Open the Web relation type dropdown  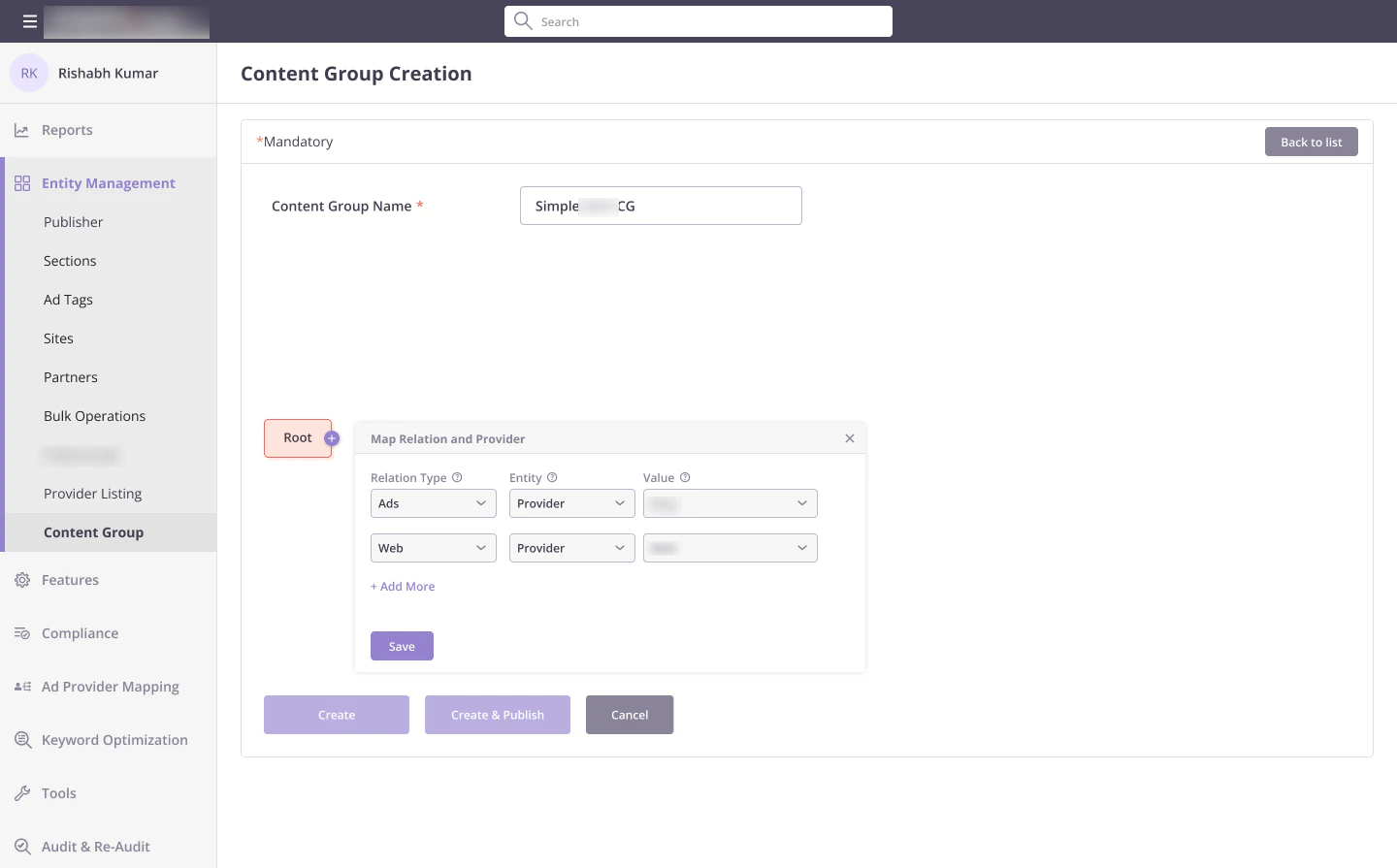(x=434, y=548)
